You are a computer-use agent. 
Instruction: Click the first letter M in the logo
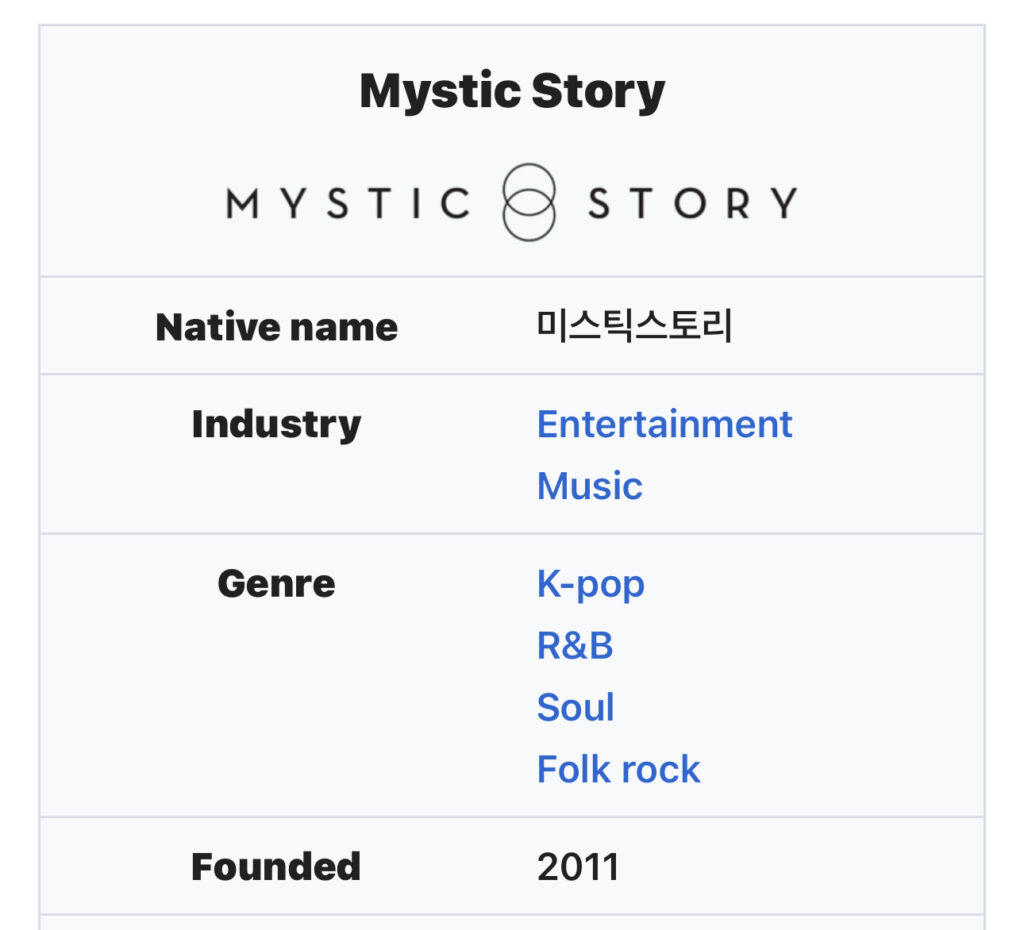coord(243,203)
